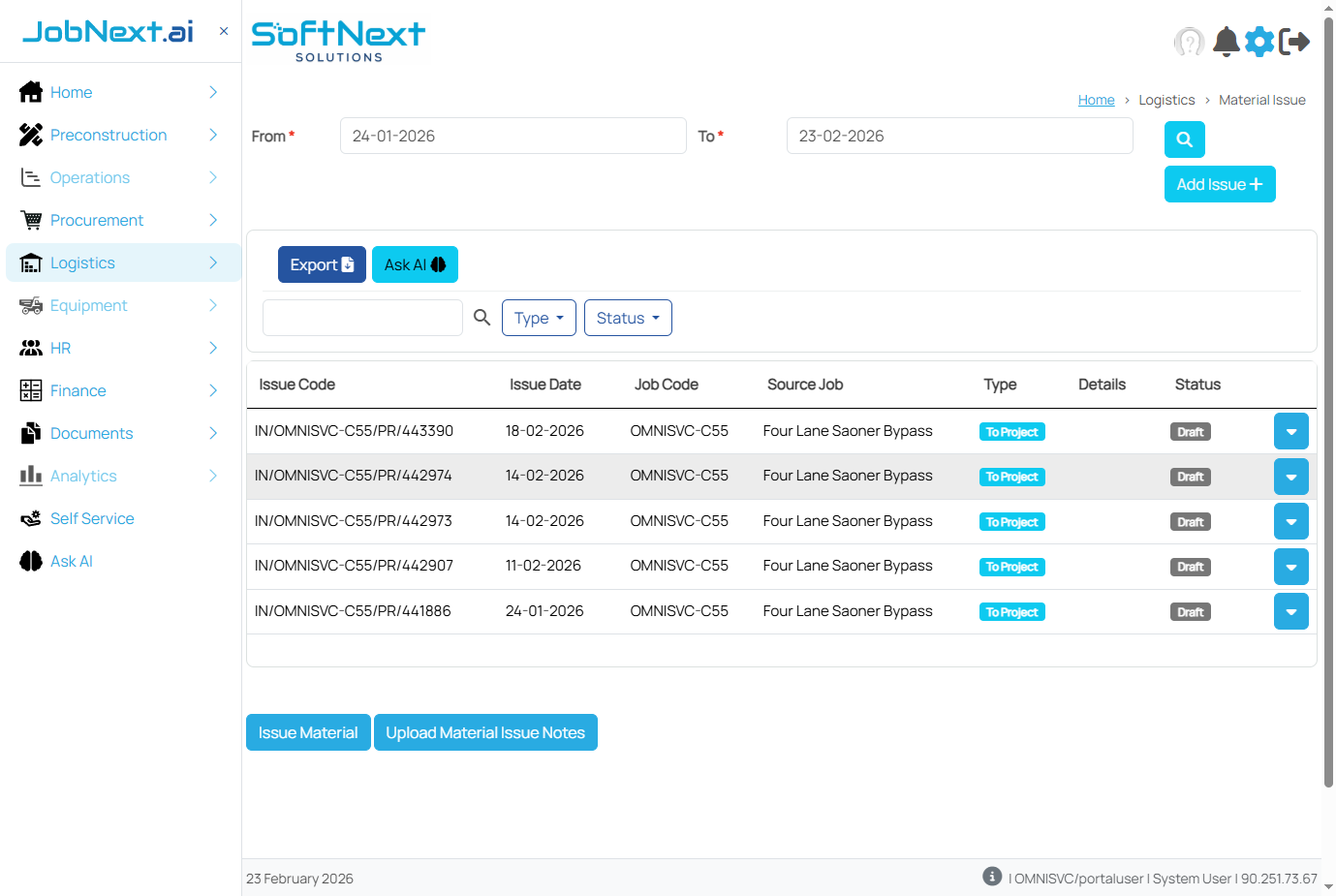Click the Add Issue button

1220,184
